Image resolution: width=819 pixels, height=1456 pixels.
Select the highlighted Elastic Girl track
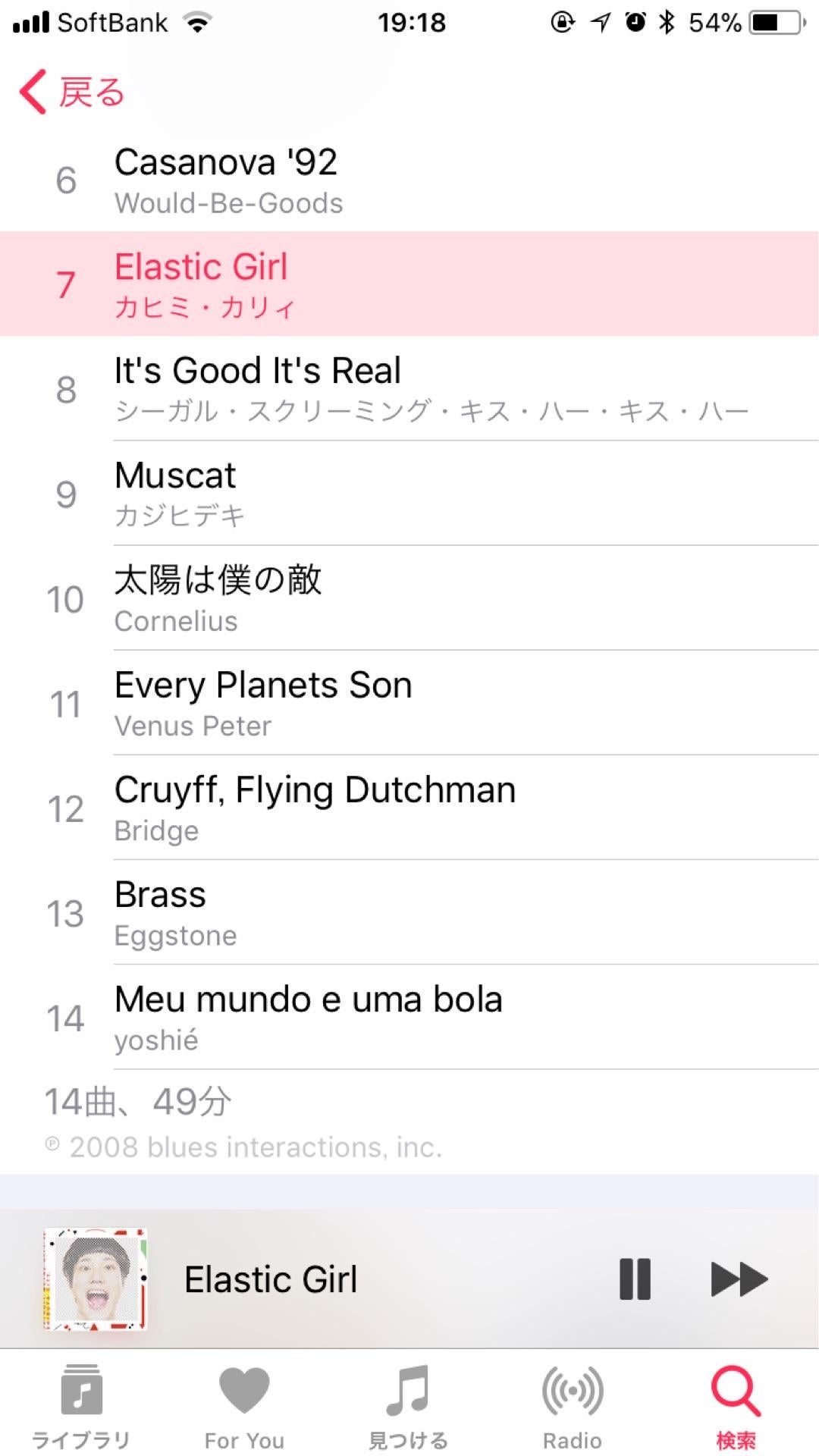409,284
